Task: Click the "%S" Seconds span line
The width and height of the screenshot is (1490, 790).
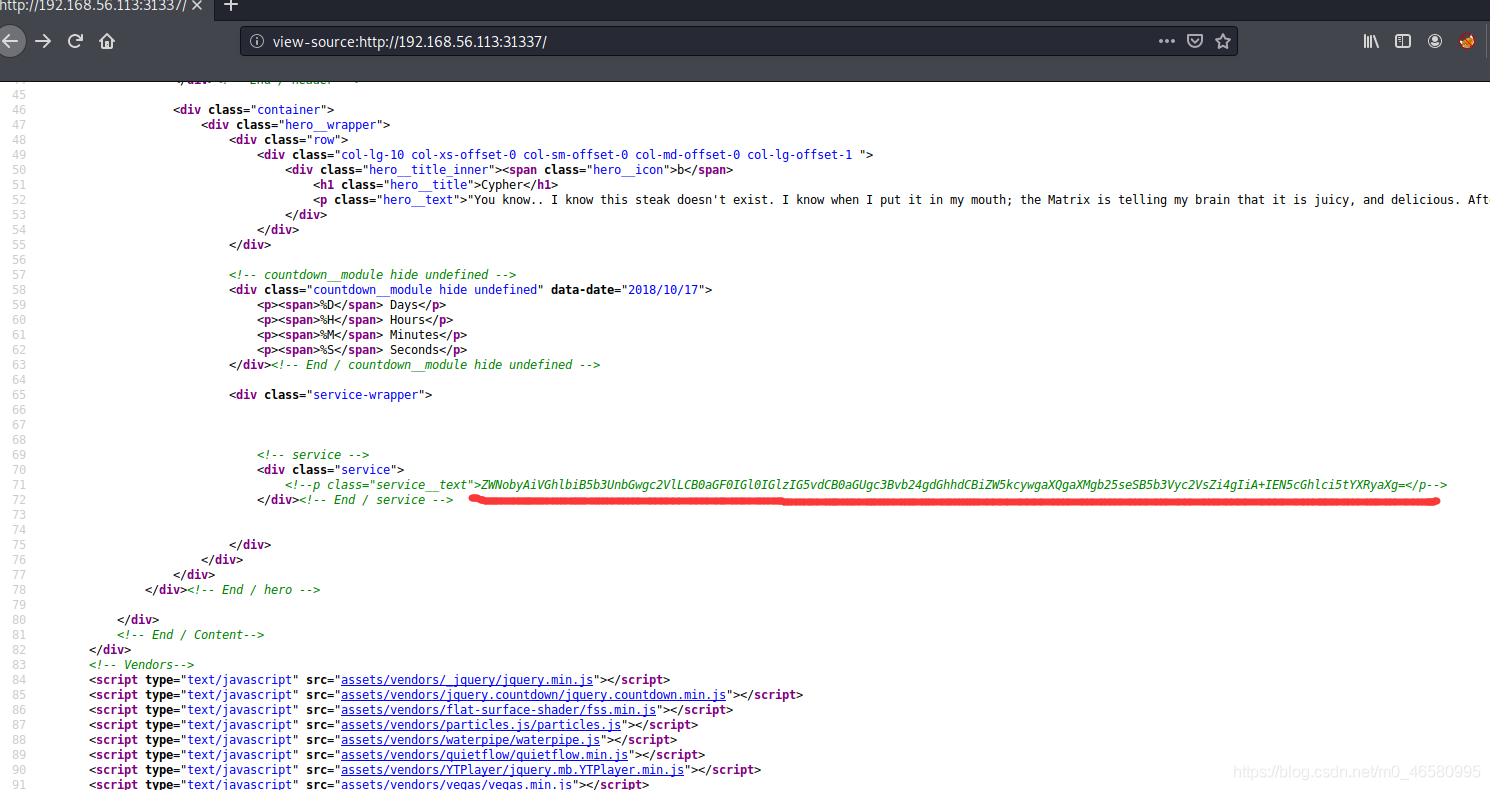Action: click(x=362, y=350)
